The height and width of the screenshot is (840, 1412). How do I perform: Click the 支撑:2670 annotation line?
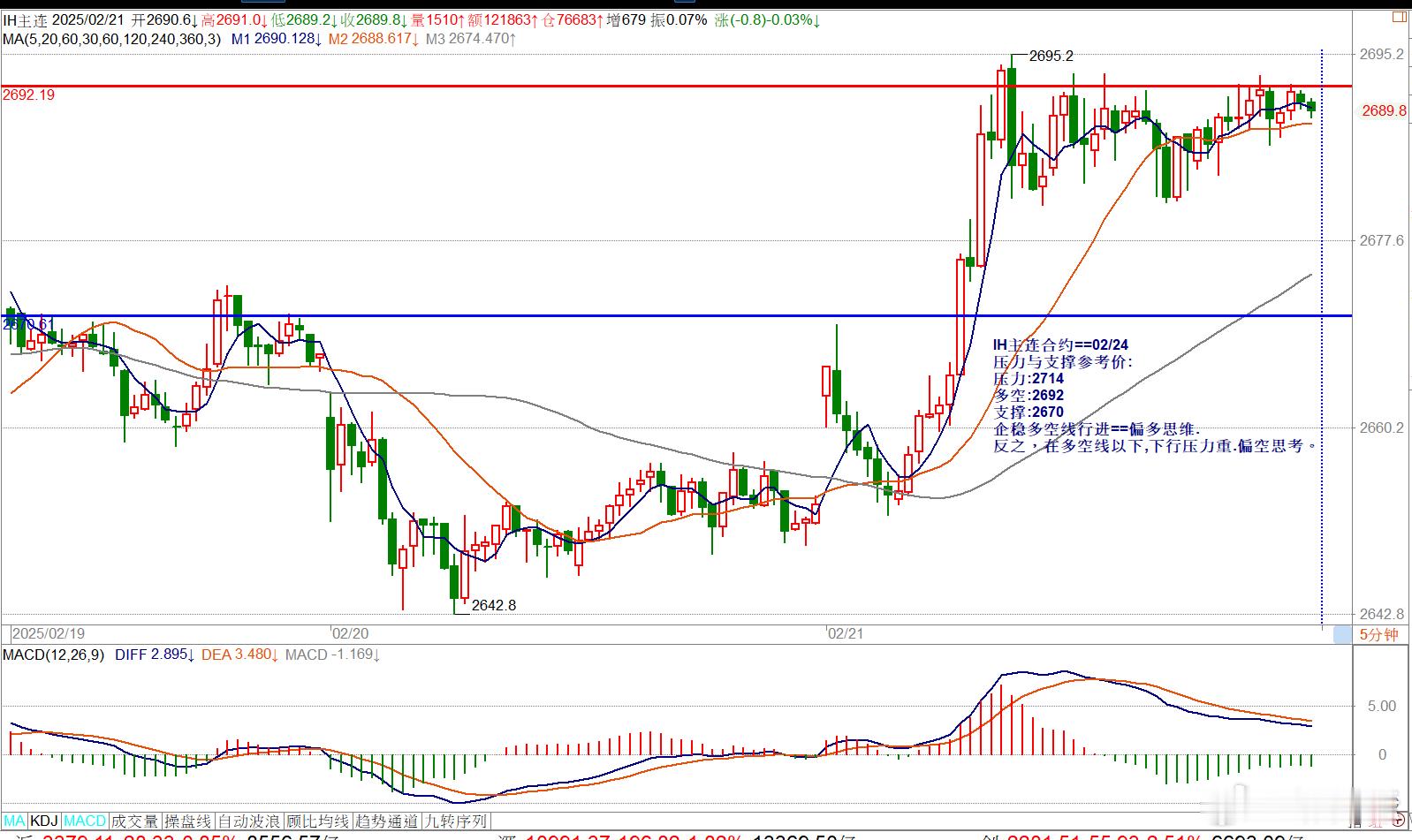click(1029, 412)
